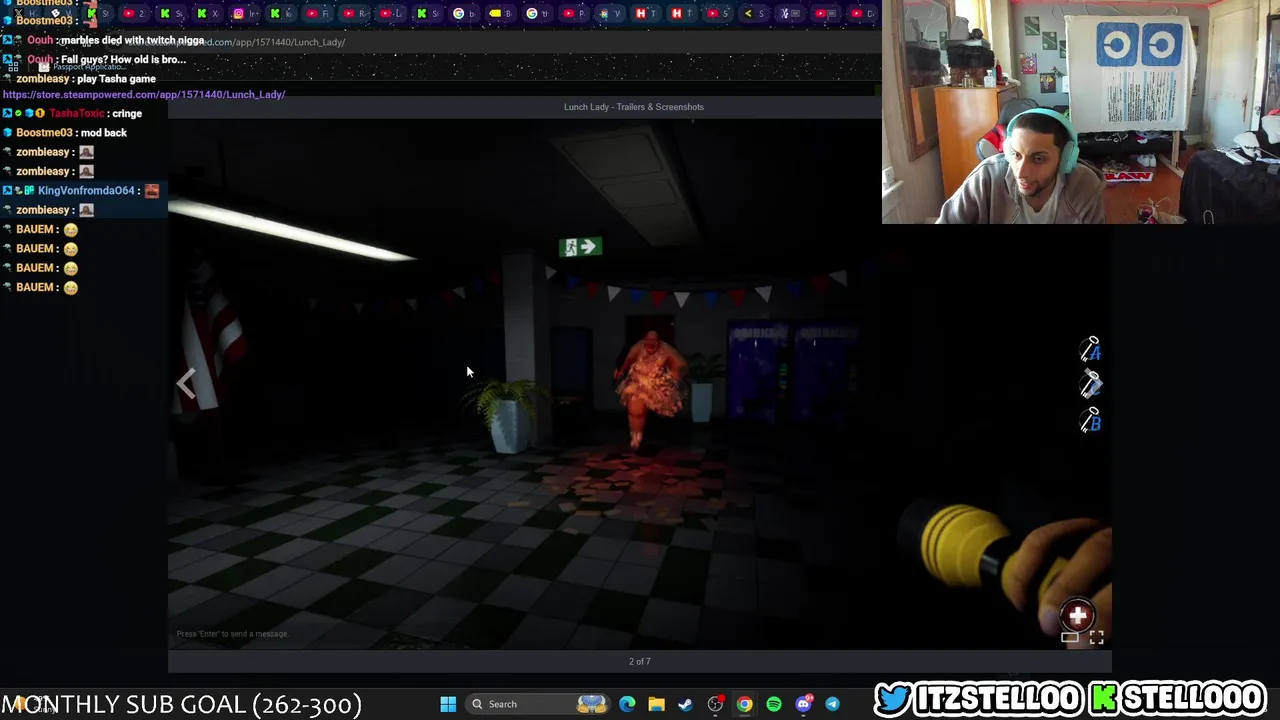Open Telegram from the taskbar

(x=832, y=704)
